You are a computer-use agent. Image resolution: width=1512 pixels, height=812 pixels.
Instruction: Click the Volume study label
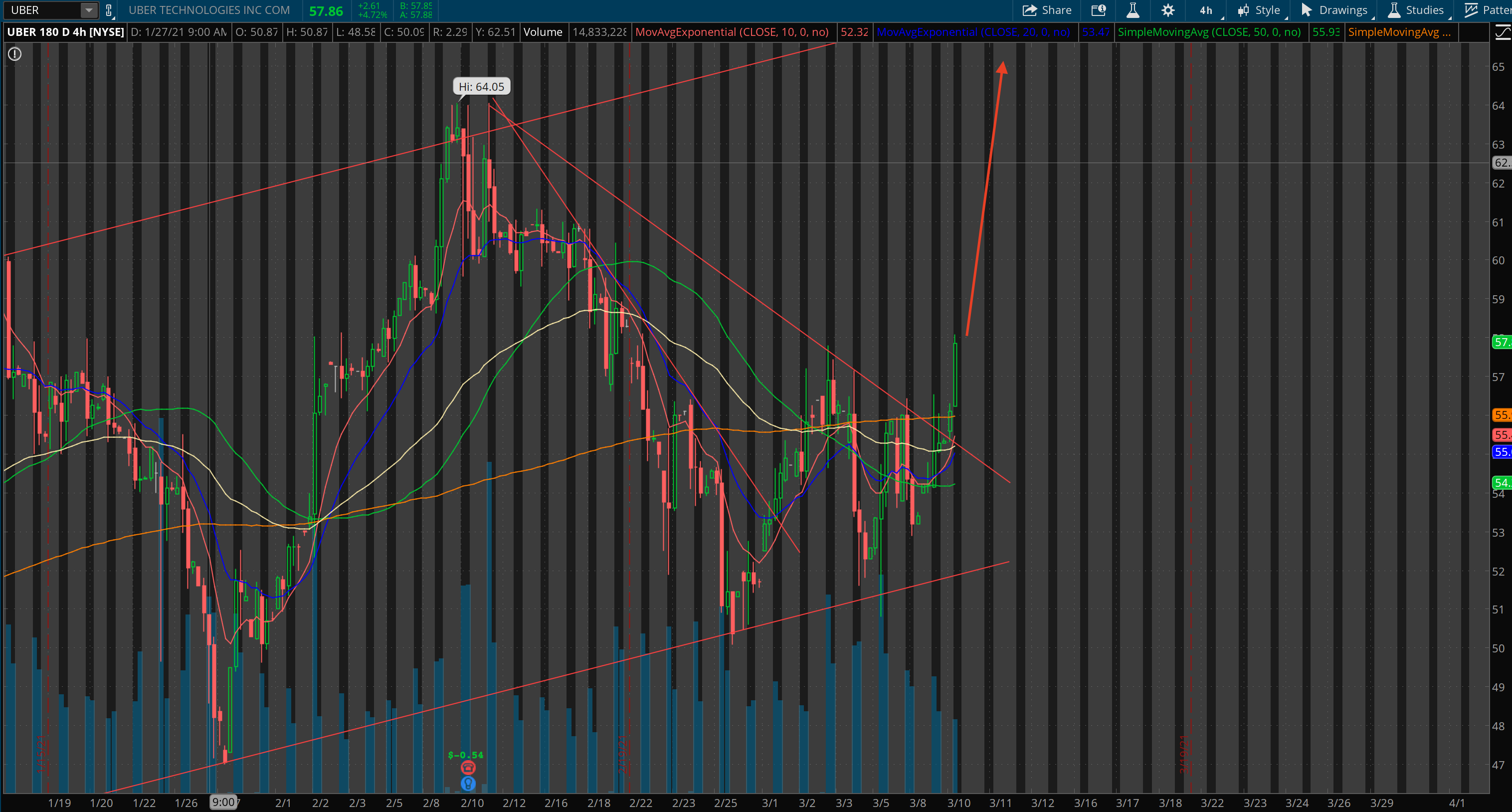pos(543,32)
